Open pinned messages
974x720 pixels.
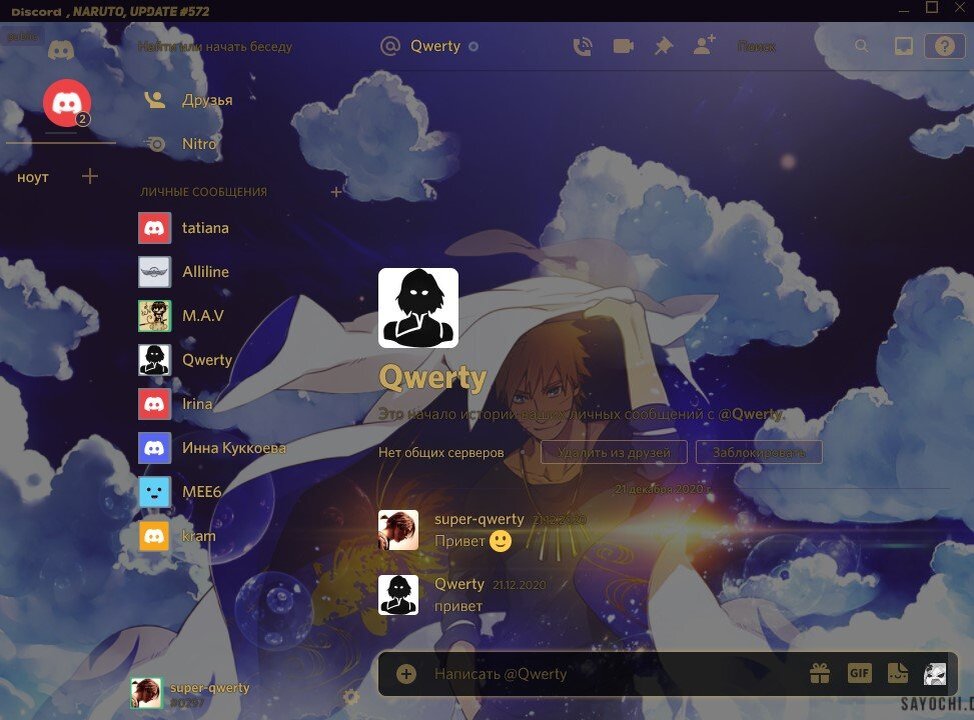point(663,47)
